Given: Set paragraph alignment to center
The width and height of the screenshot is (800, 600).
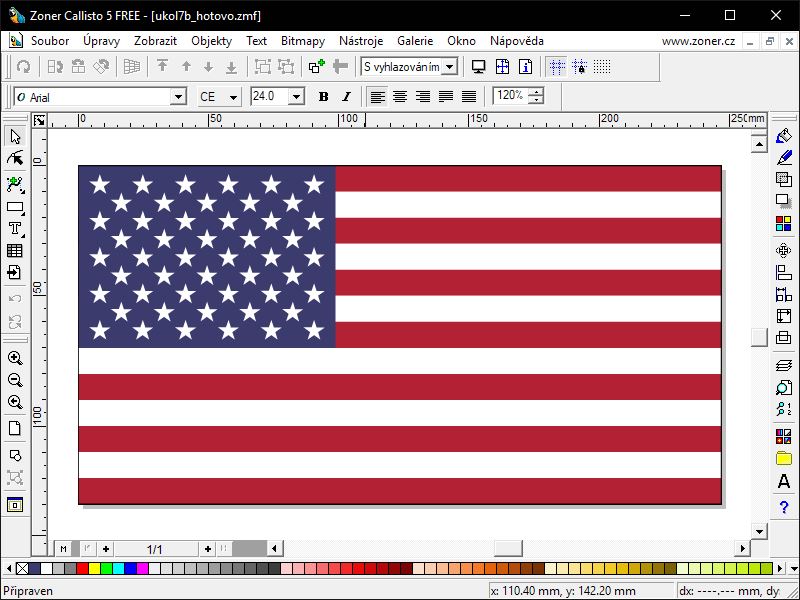Looking at the screenshot, I should tap(400, 96).
